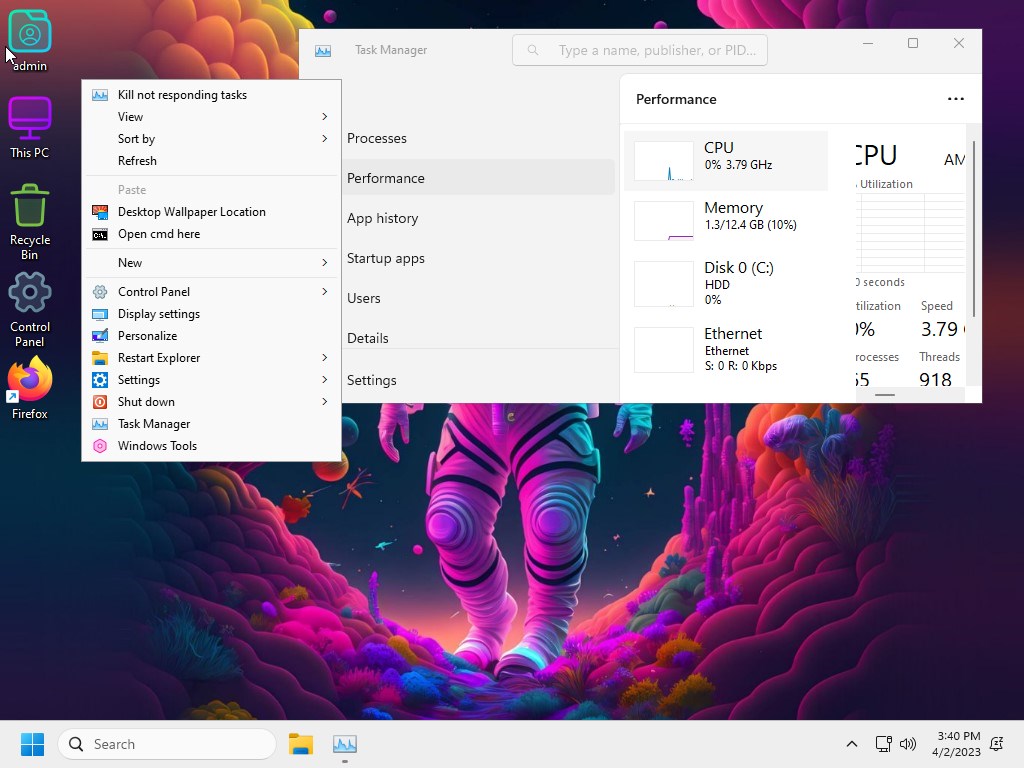Click the Desktop Wallpaper Location icon
Image resolution: width=1024 pixels, height=768 pixels.
click(100, 212)
